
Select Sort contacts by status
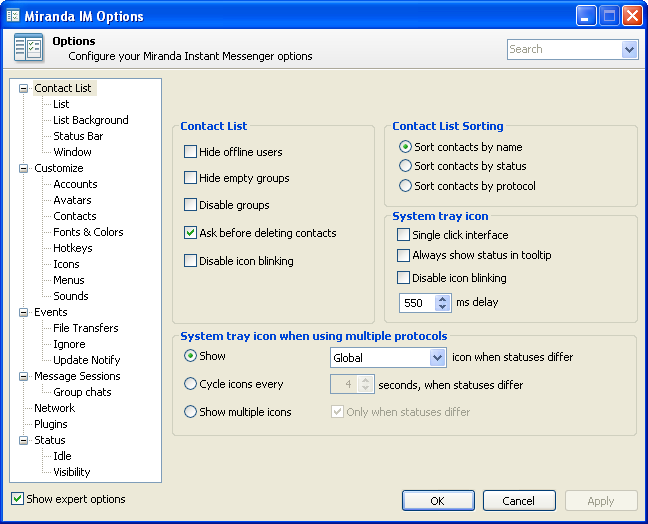coord(405,166)
